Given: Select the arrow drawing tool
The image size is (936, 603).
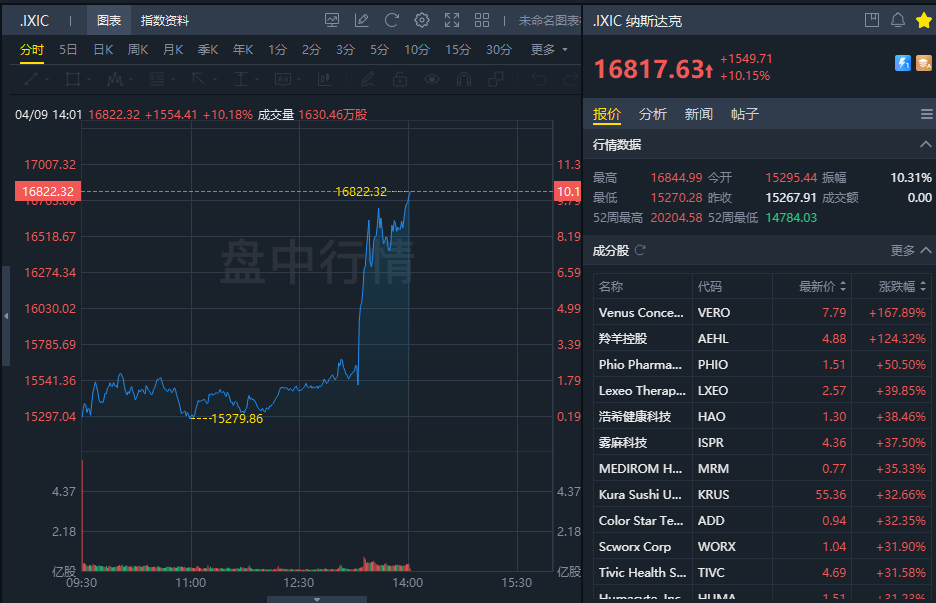Looking at the screenshot, I should coord(198,79).
